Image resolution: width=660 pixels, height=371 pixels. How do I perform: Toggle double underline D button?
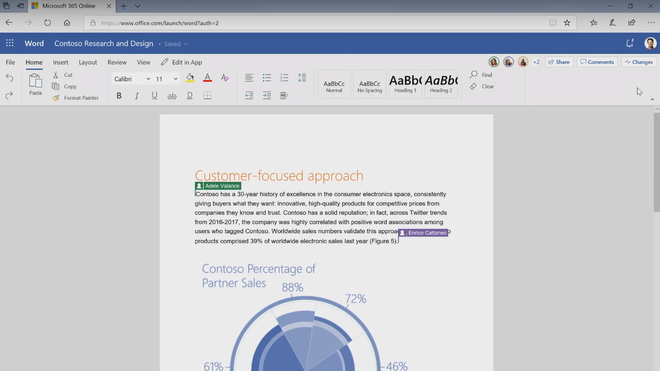[x=190, y=96]
